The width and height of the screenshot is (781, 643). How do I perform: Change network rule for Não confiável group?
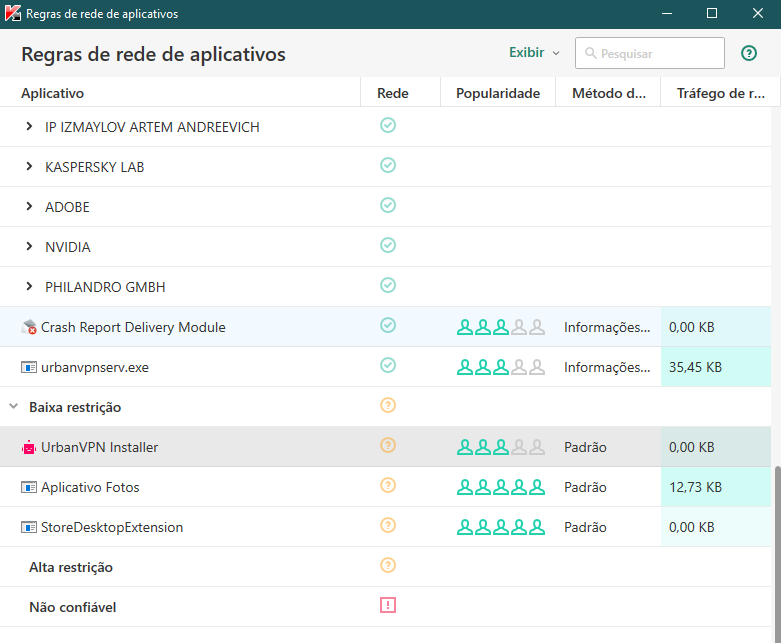pos(388,605)
